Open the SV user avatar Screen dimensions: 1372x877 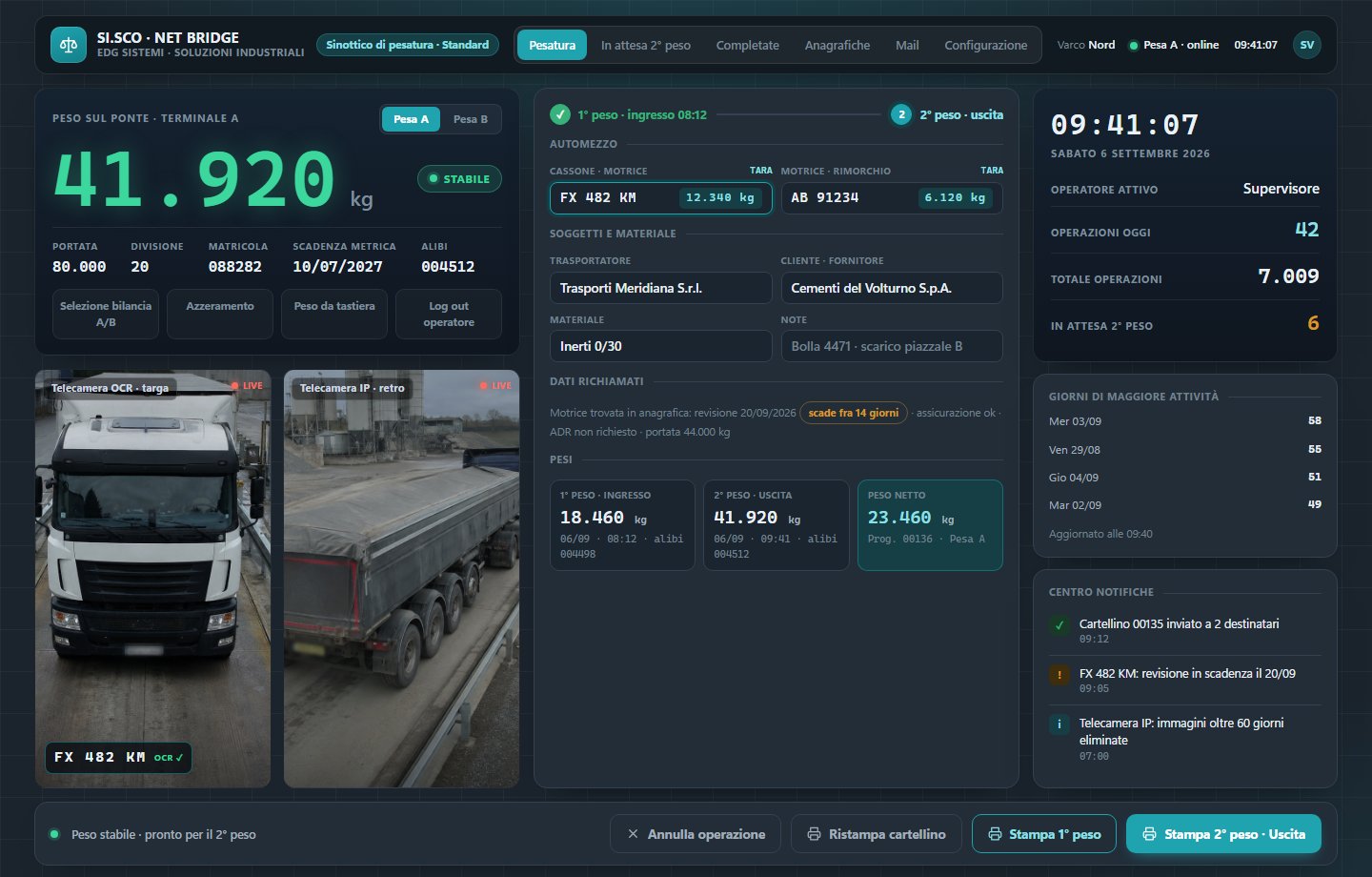1307,45
